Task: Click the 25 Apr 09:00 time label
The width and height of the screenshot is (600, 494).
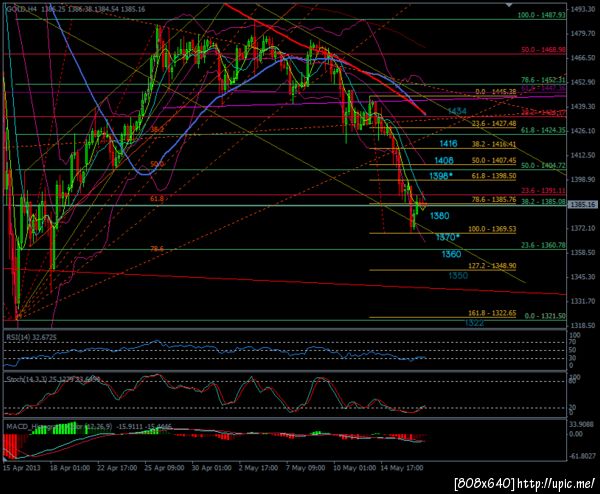Action: [164, 468]
